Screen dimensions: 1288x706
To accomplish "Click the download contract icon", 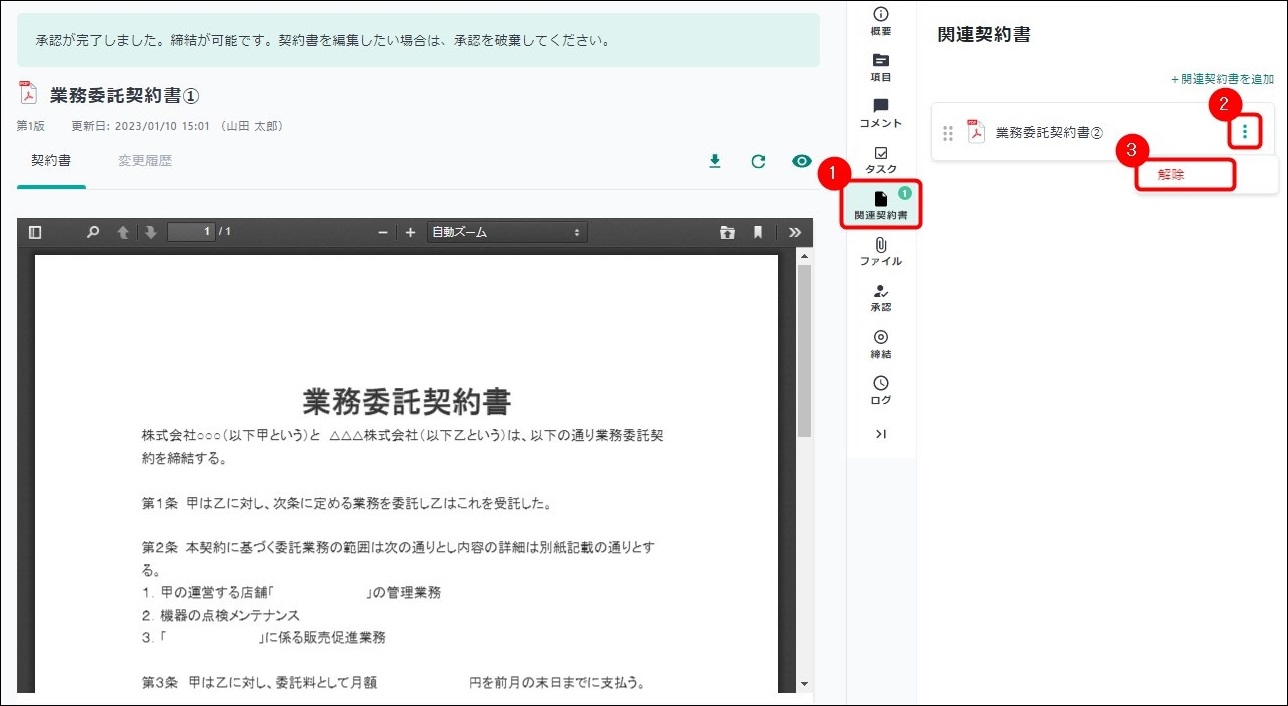I will click(714, 161).
